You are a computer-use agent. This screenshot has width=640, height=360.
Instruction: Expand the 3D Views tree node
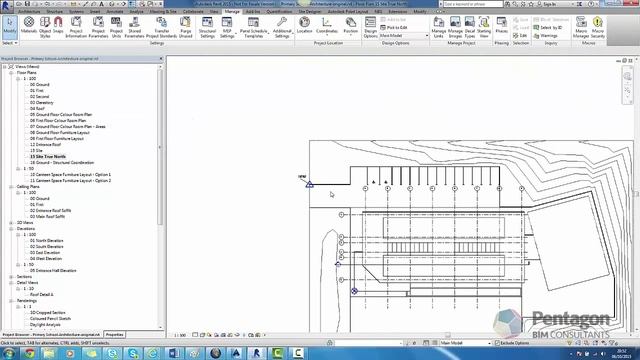pyautogui.click(x=11, y=223)
